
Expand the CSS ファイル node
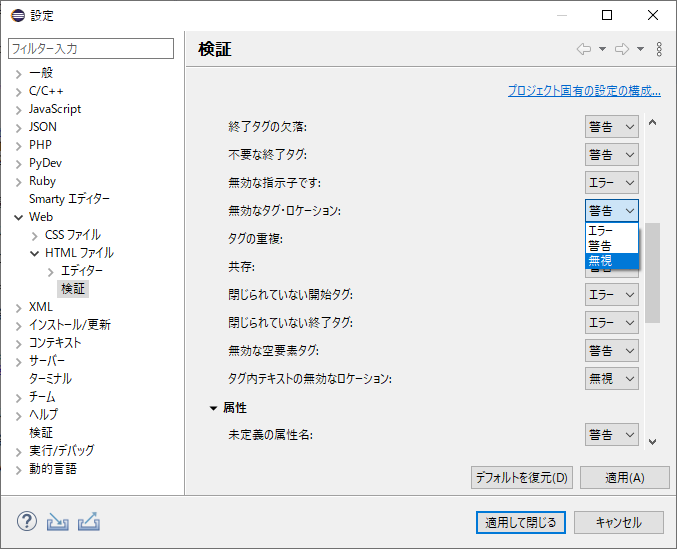tap(35, 236)
